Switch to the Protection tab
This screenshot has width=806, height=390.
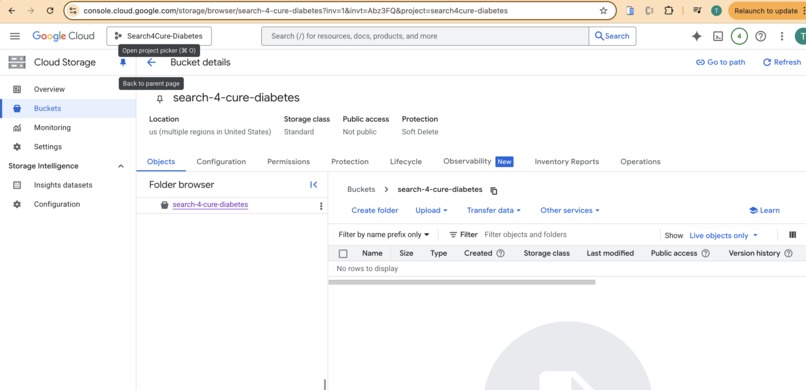point(350,161)
